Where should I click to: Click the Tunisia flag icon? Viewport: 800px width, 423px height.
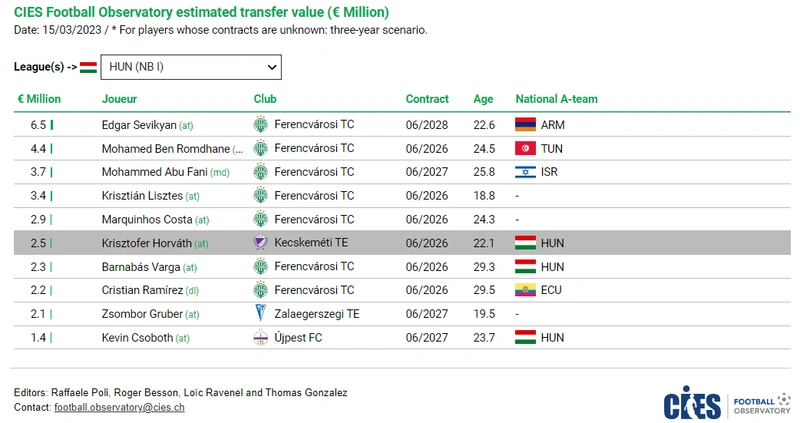tap(526, 148)
